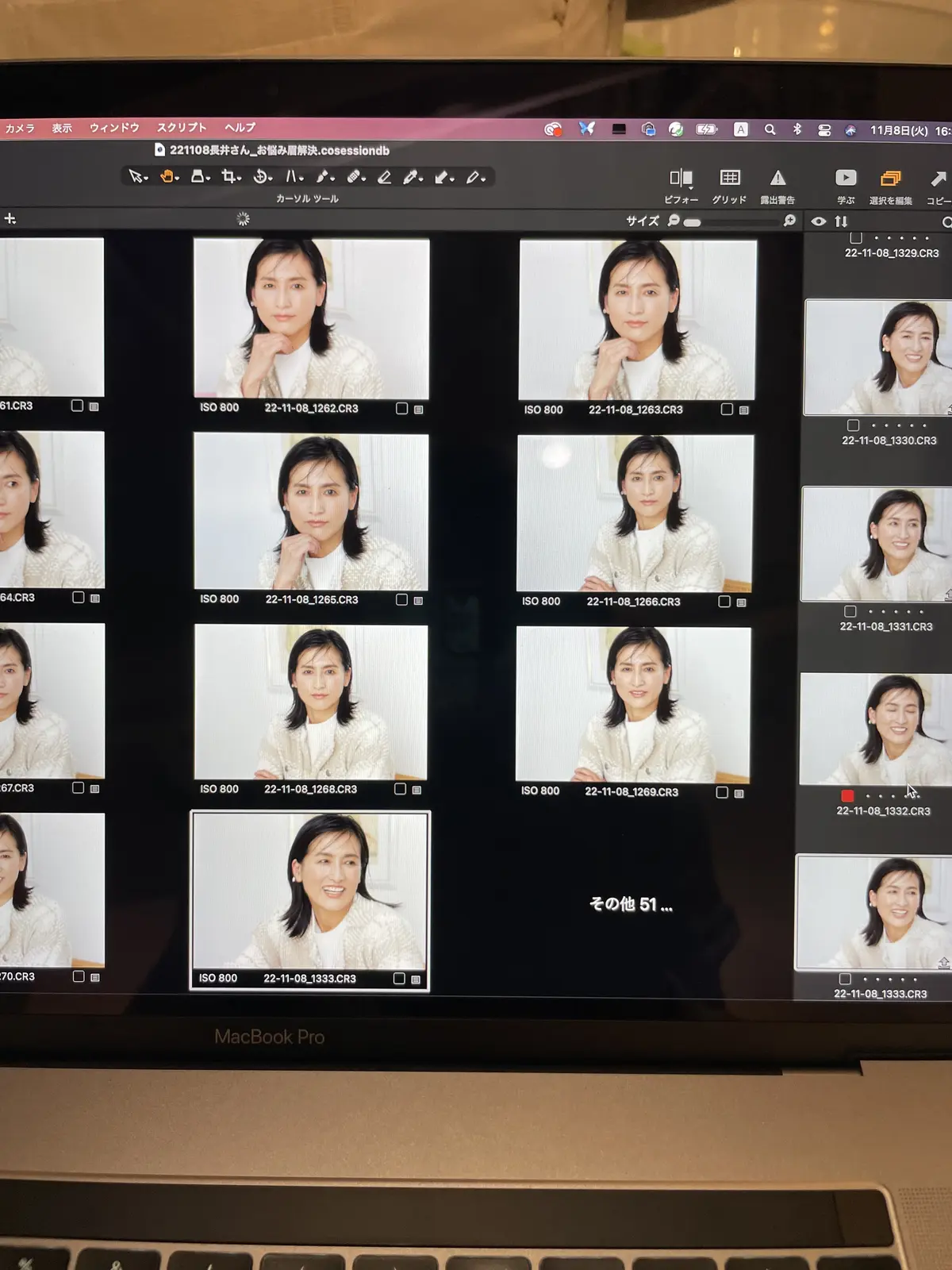The height and width of the screenshot is (1270, 952).
Task: Select the eyedropper picker tool
Action: (x=413, y=177)
